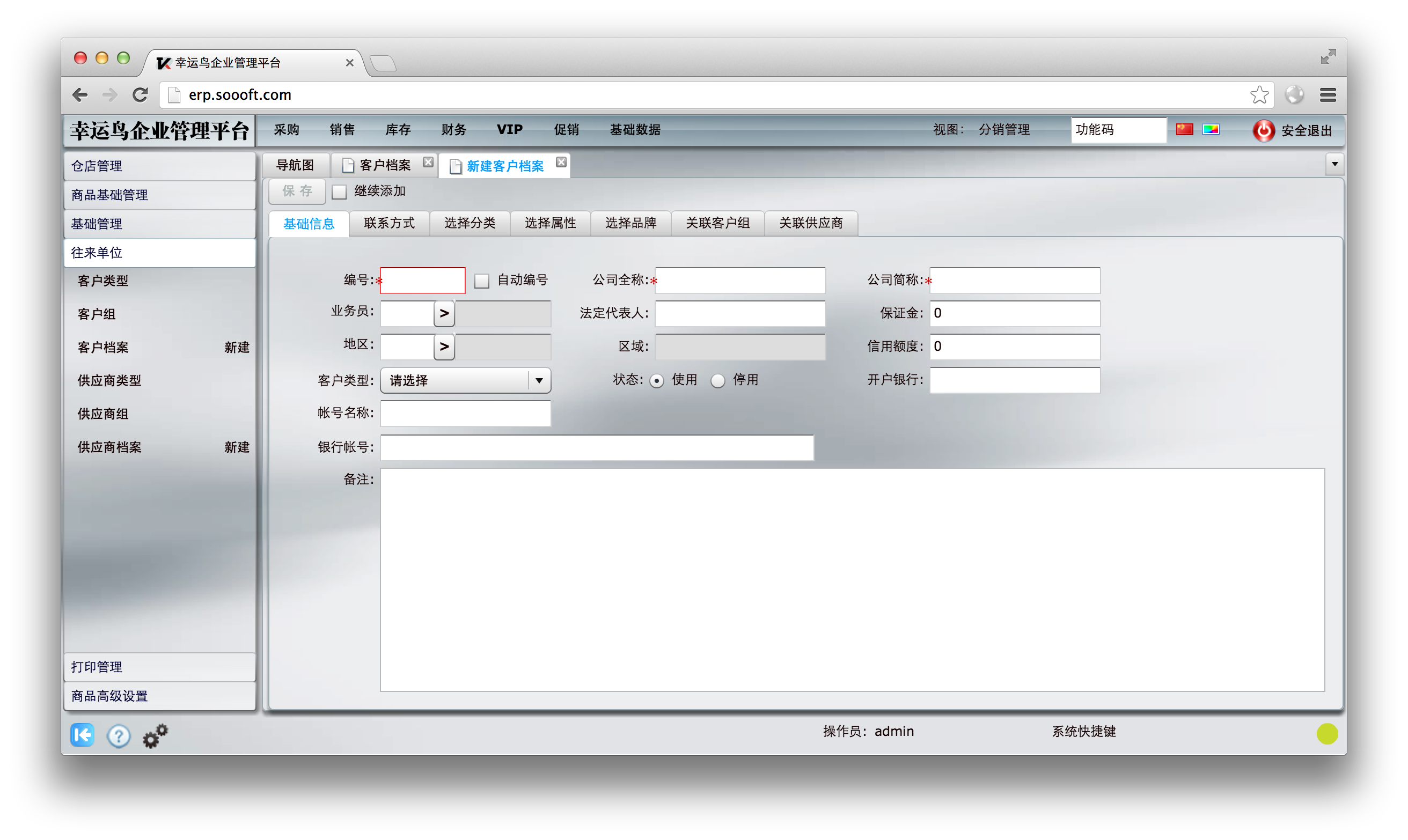Select the 停用 status radio button
This screenshot has height=840, width=1408.
pos(717,381)
